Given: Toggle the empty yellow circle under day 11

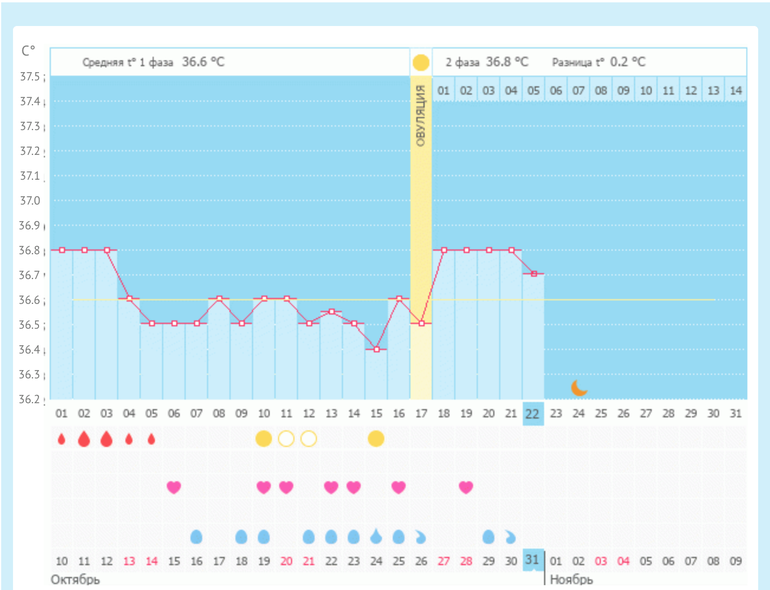Looking at the screenshot, I should [x=286, y=438].
